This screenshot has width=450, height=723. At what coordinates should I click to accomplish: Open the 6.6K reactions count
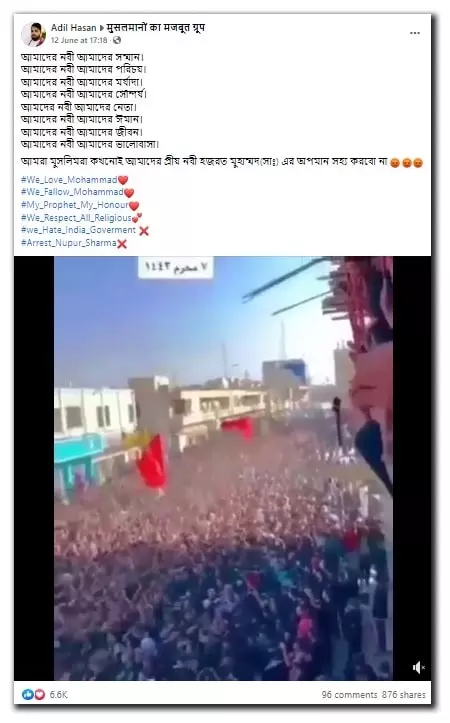(x=59, y=695)
